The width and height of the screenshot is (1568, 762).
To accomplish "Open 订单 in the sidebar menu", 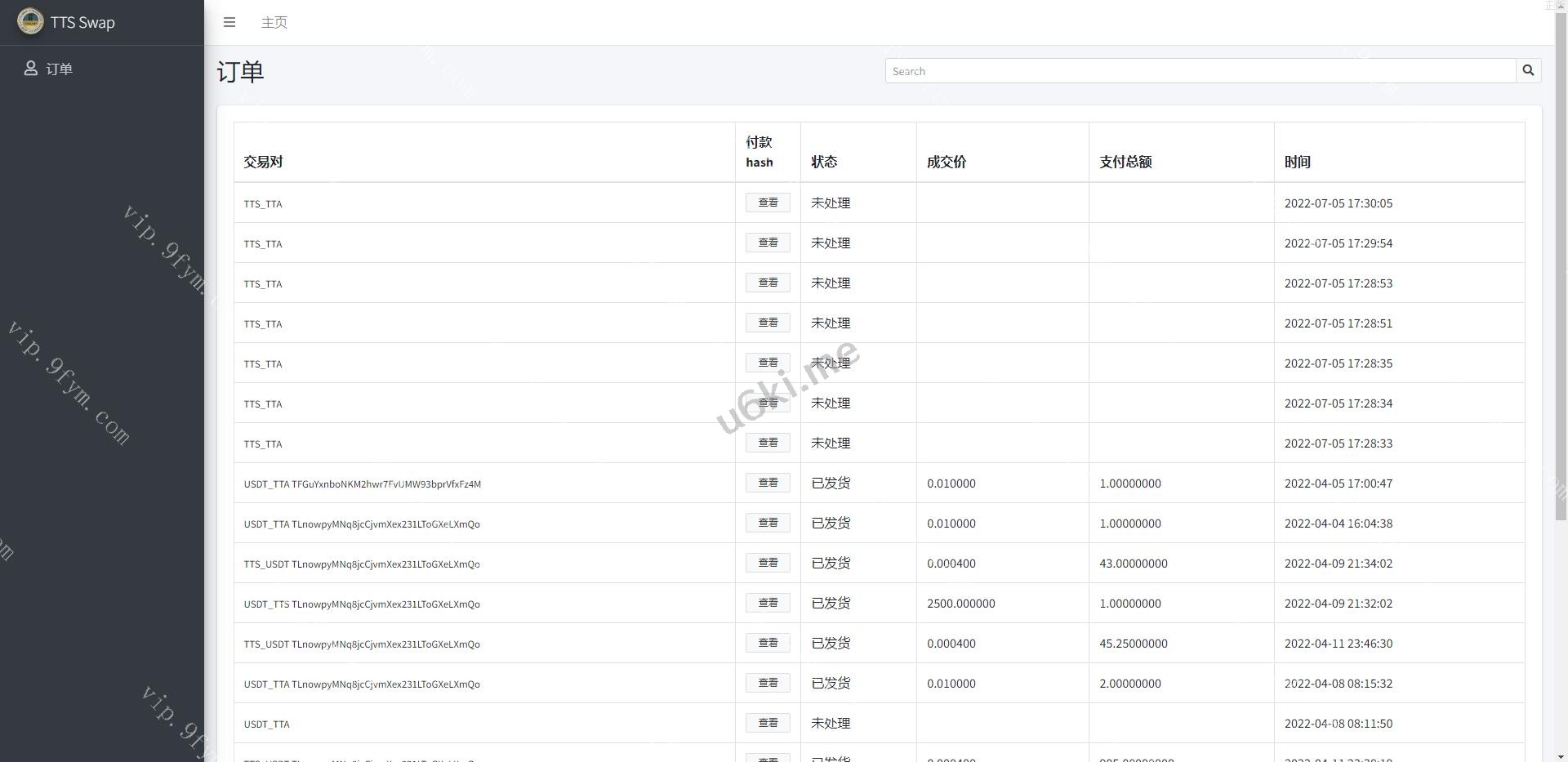I will (x=59, y=69).
